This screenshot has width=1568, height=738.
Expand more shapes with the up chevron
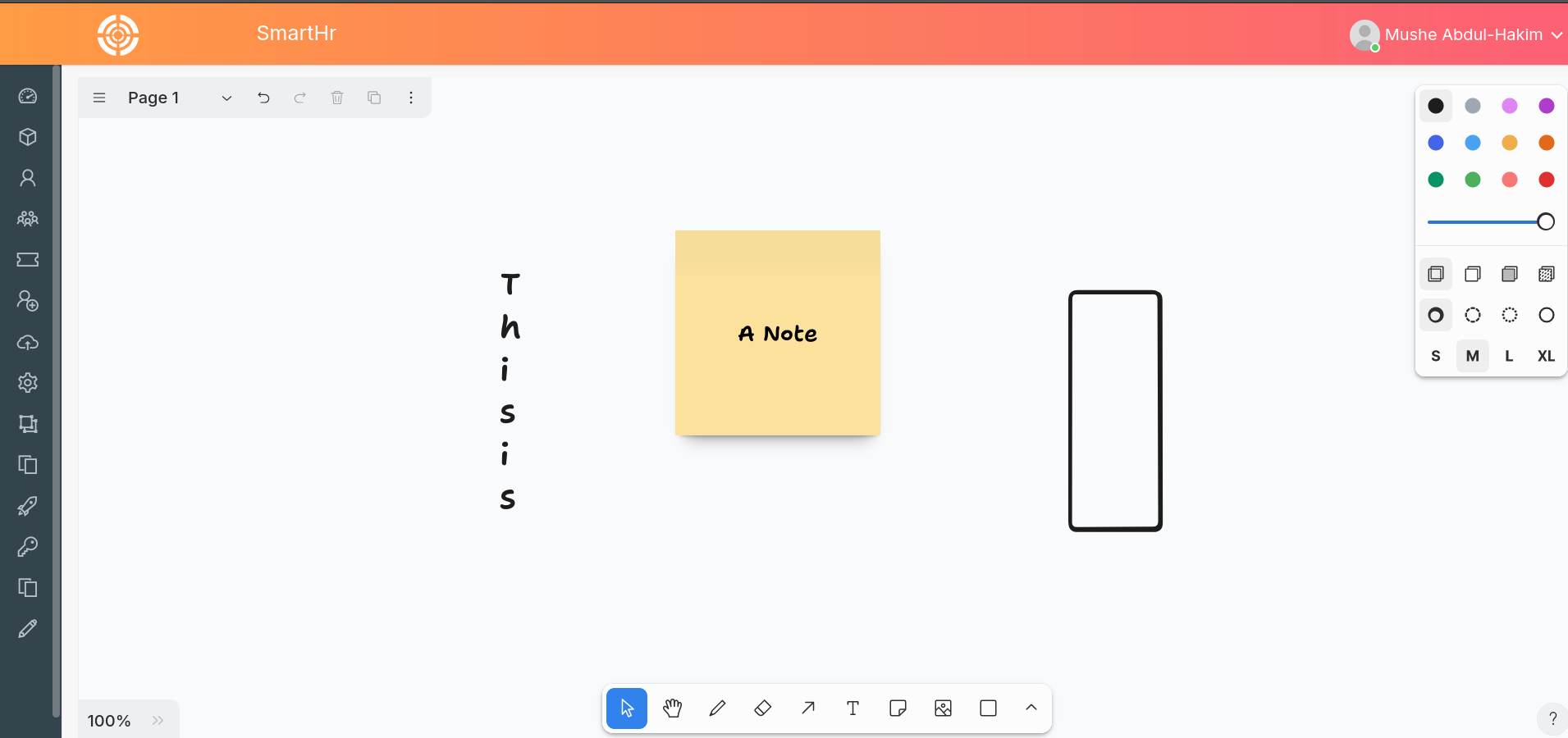pyautogui.click(x=1031, y=708)
